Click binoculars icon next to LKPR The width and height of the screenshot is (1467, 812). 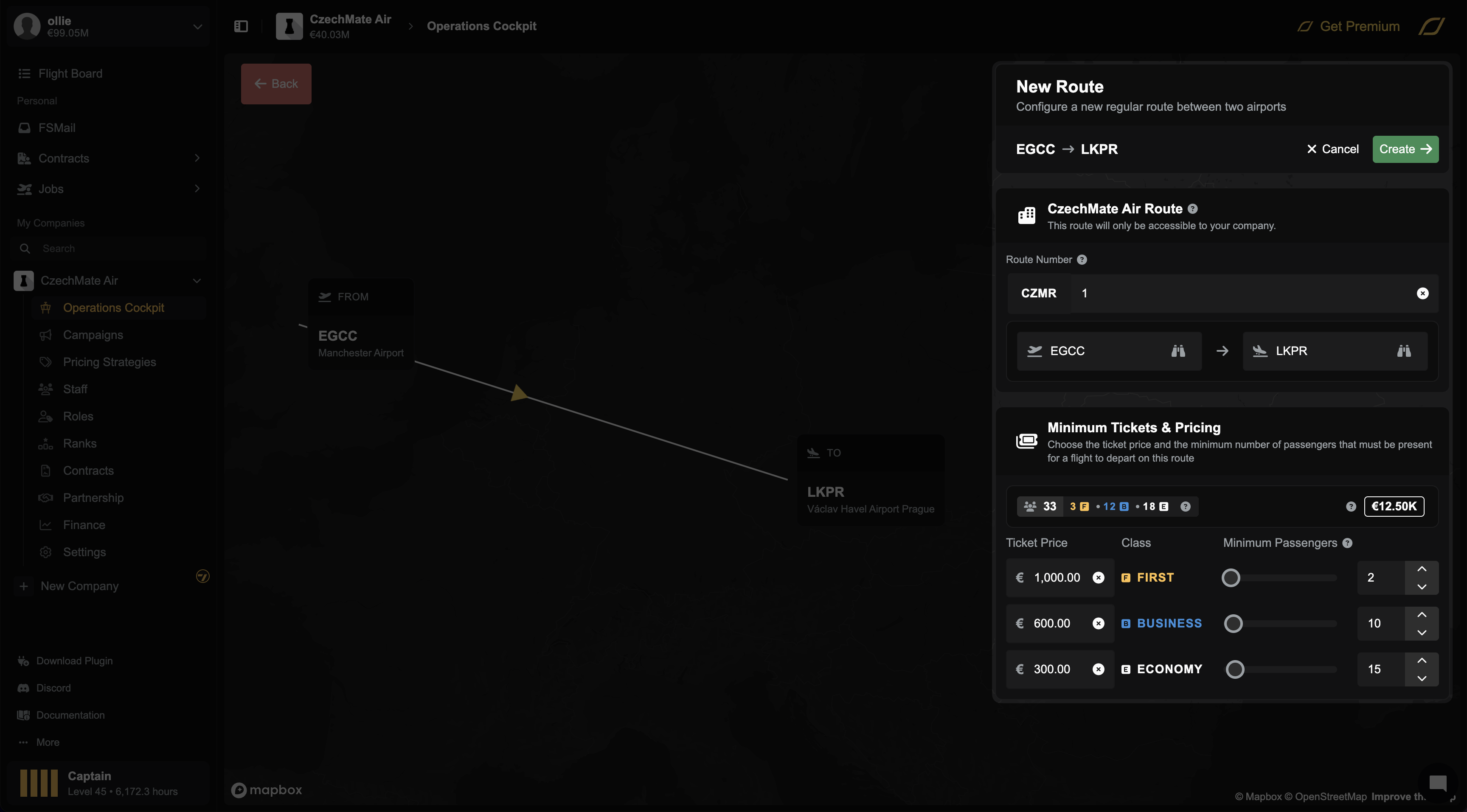point(1404,350)
